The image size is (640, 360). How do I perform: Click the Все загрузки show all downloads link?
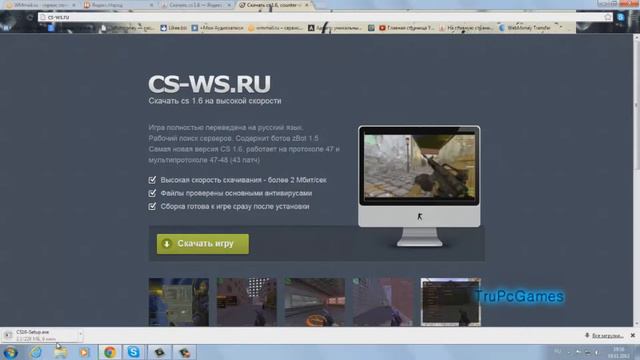[607, 336]
